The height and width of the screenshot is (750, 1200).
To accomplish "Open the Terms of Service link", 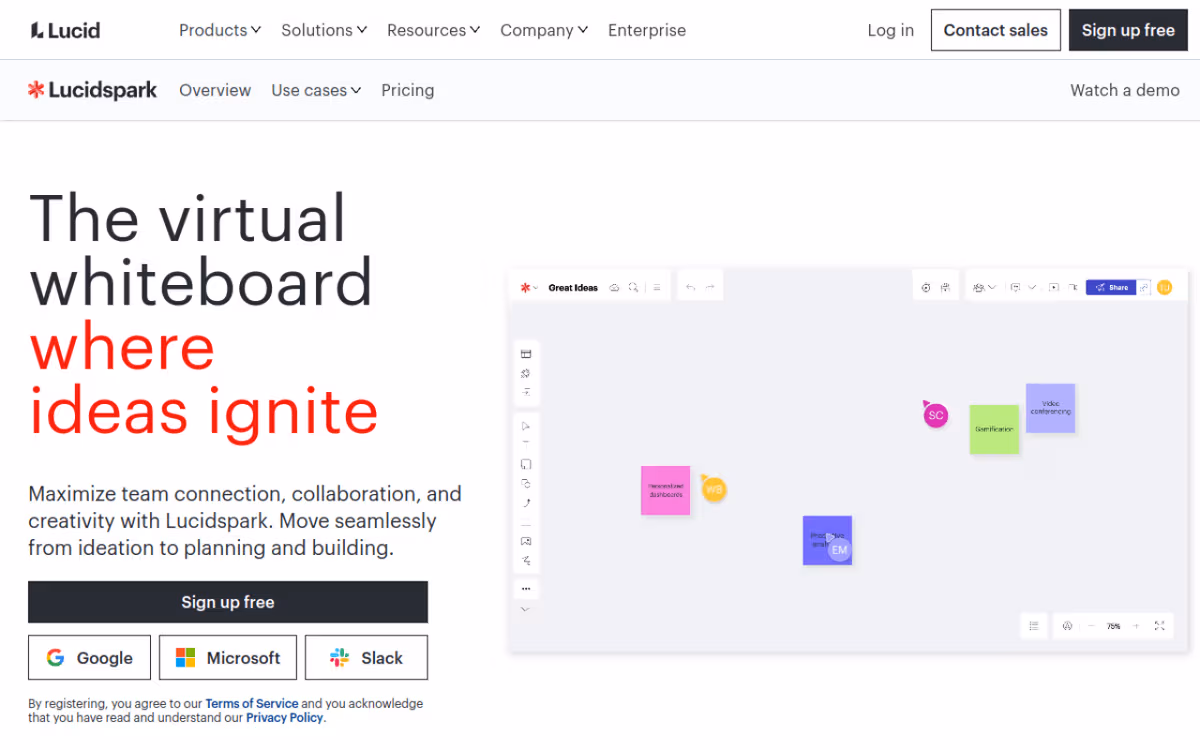I will click(252, 704).
